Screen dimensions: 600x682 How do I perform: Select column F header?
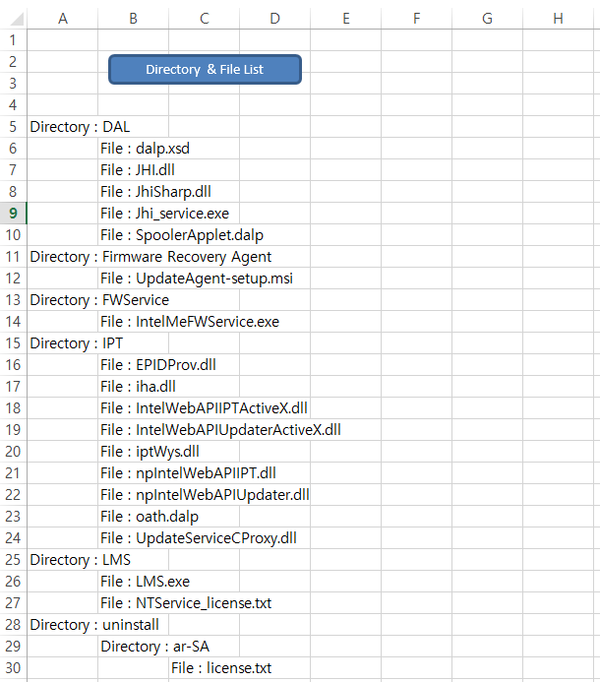(x=416, y=19)
